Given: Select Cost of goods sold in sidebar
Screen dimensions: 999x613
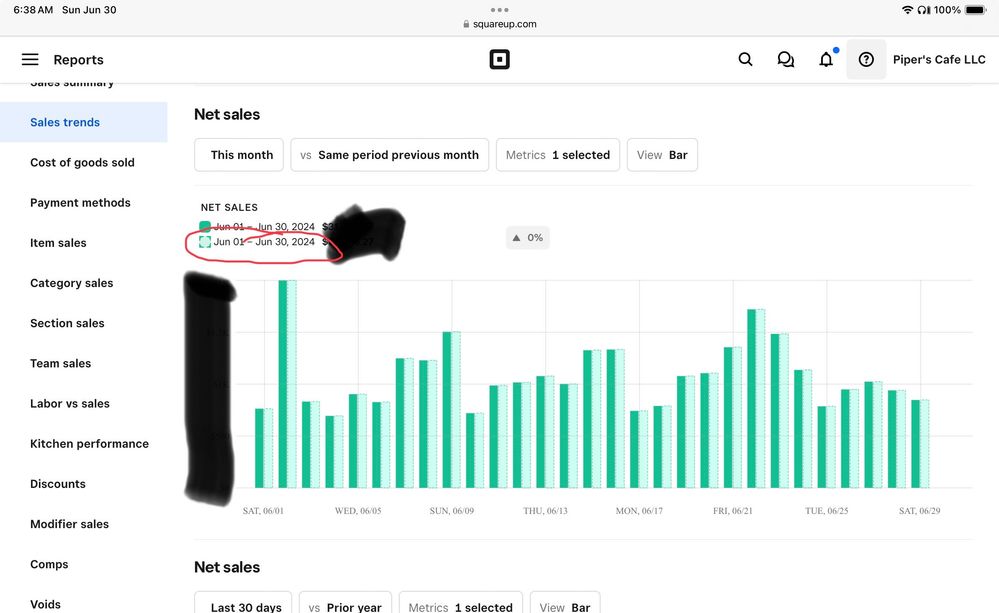Looking at the screenshot, I should [x=82, y=163].
